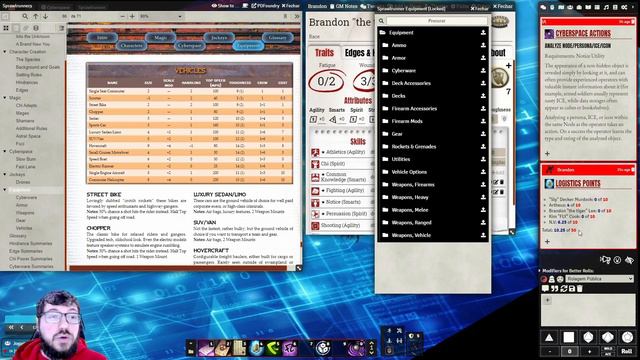Click the Glossary nav button in PDF
Image resolution: width=640 pixels, height=360 pixels.
pyautogui.click(x=277, y=38)
